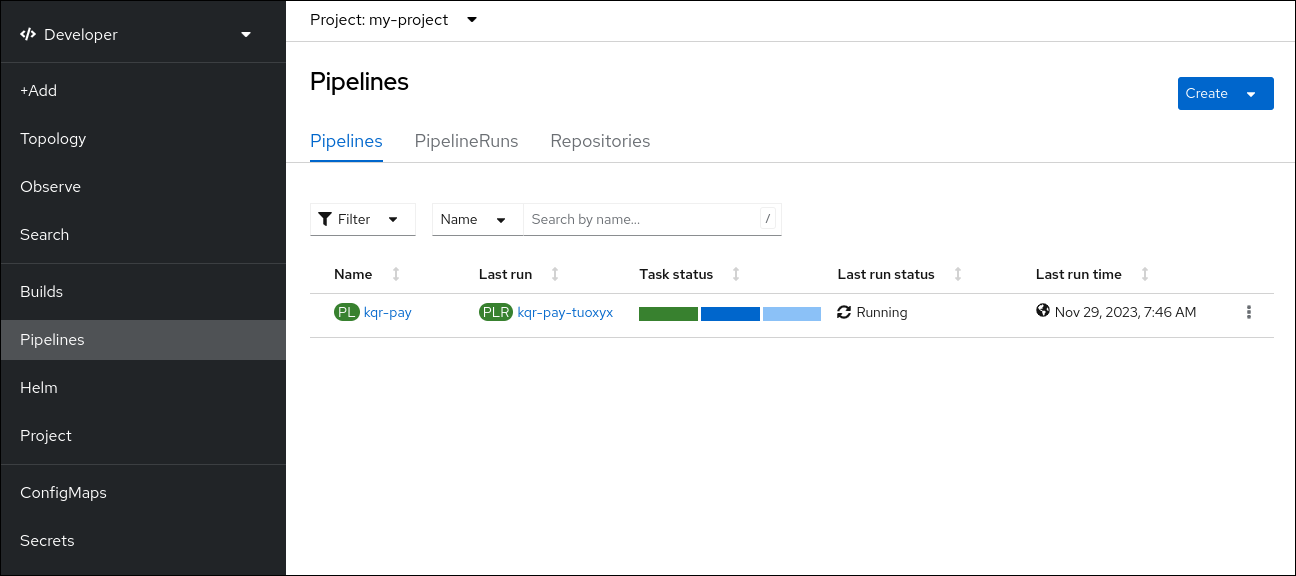Sort the table by Name column

coord(395,273)
